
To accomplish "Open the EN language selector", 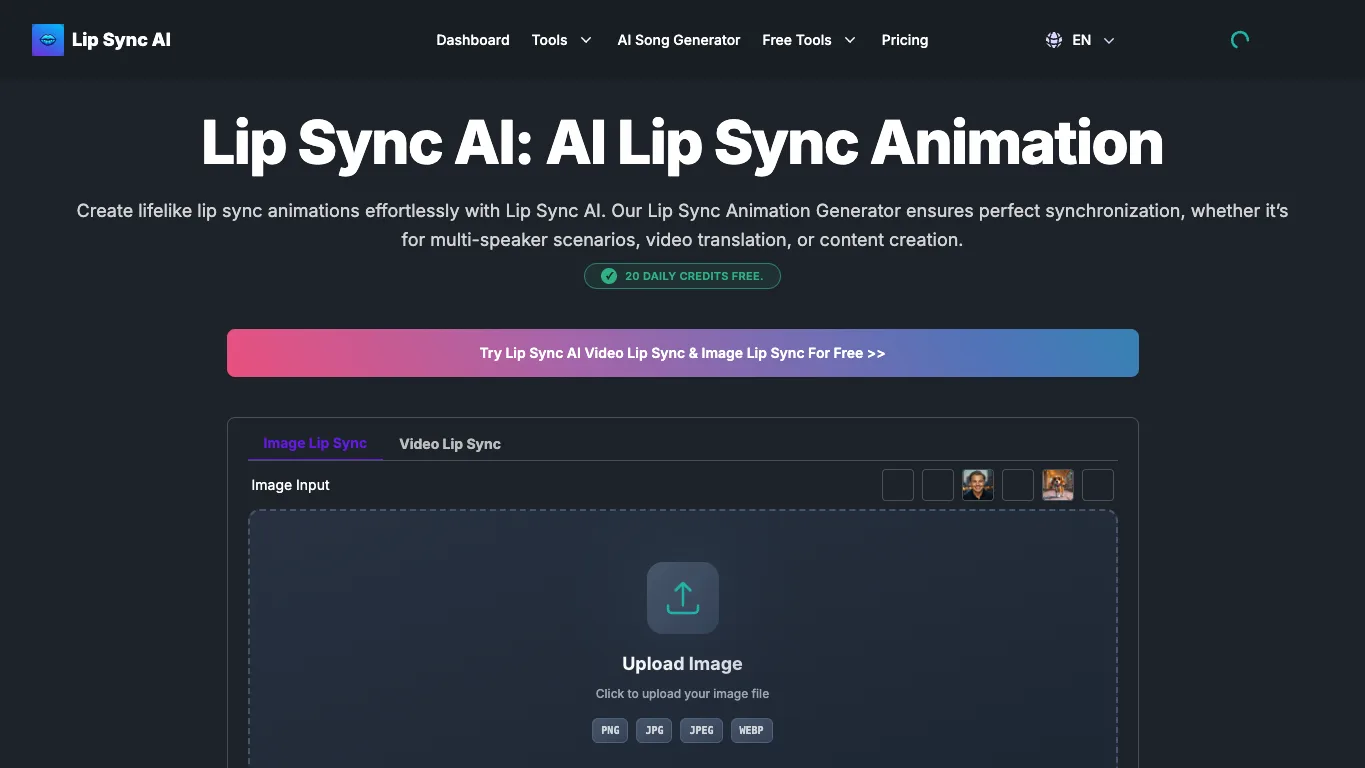I will click(x=1080, y=40).
